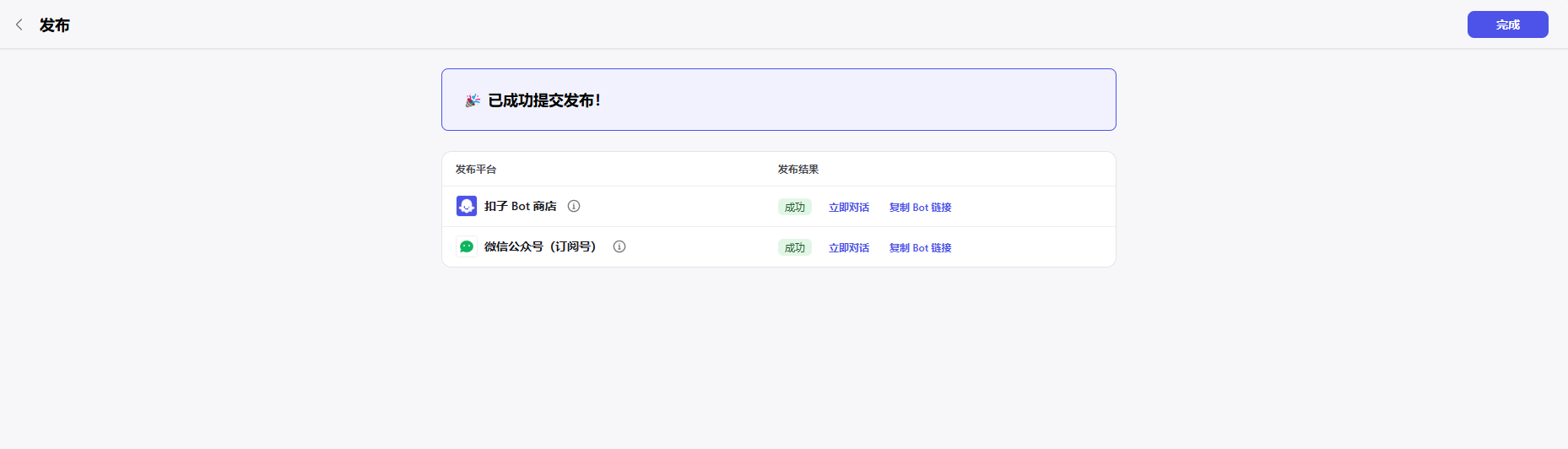
Task: Click the 发布结果 column header
Action: (x=798, y=170)
